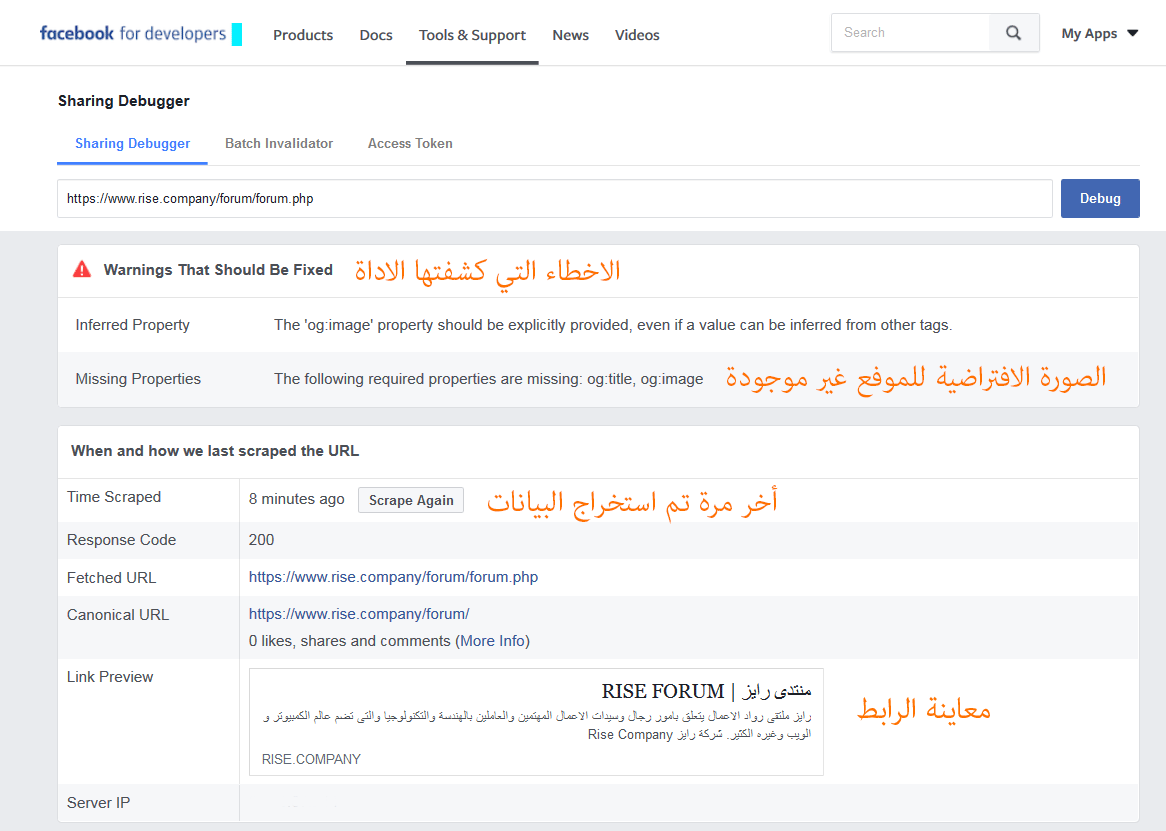The height and width of the screenshot is (831, 1166).
Task: Click the Time Scraped label
Action: click(114, 497)
